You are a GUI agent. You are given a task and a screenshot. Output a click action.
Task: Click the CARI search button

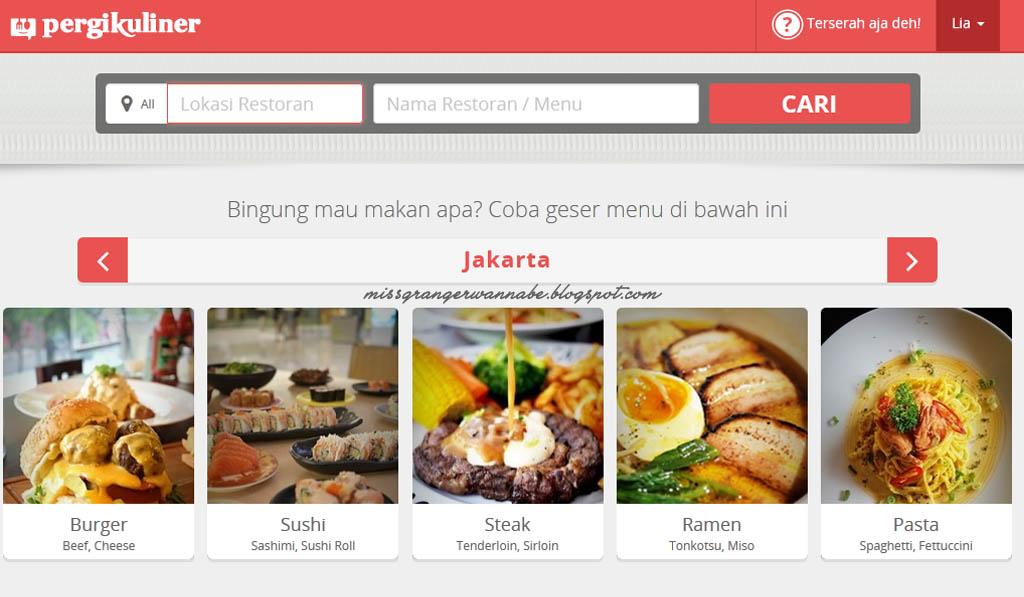(x=809, y=104)
